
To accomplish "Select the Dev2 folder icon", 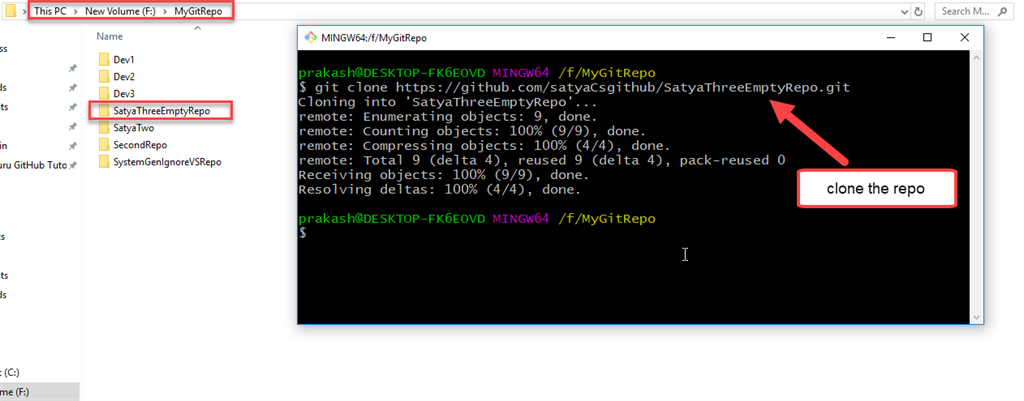I will 104,76.
